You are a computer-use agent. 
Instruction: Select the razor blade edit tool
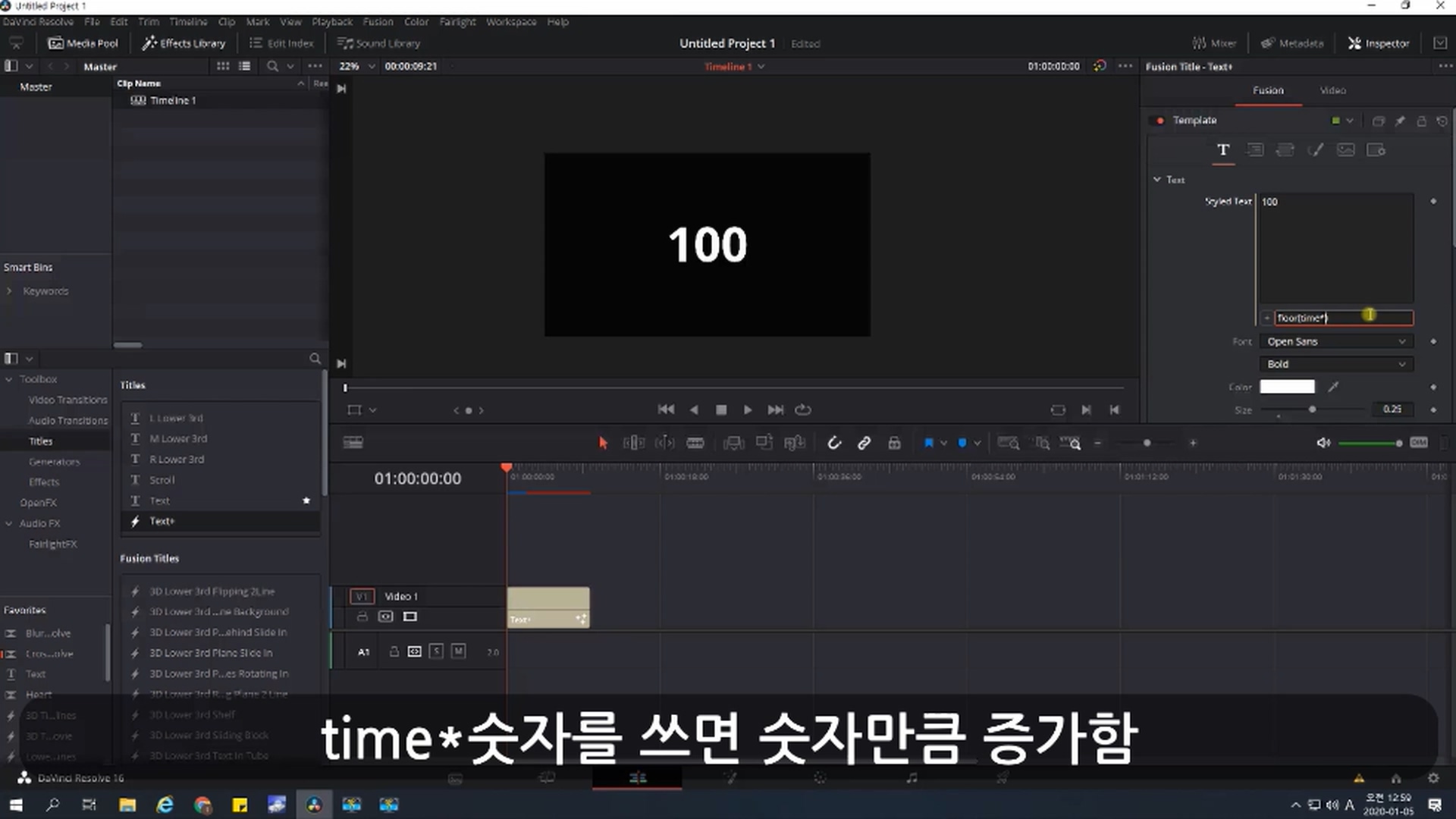click(x=695, y=443)
